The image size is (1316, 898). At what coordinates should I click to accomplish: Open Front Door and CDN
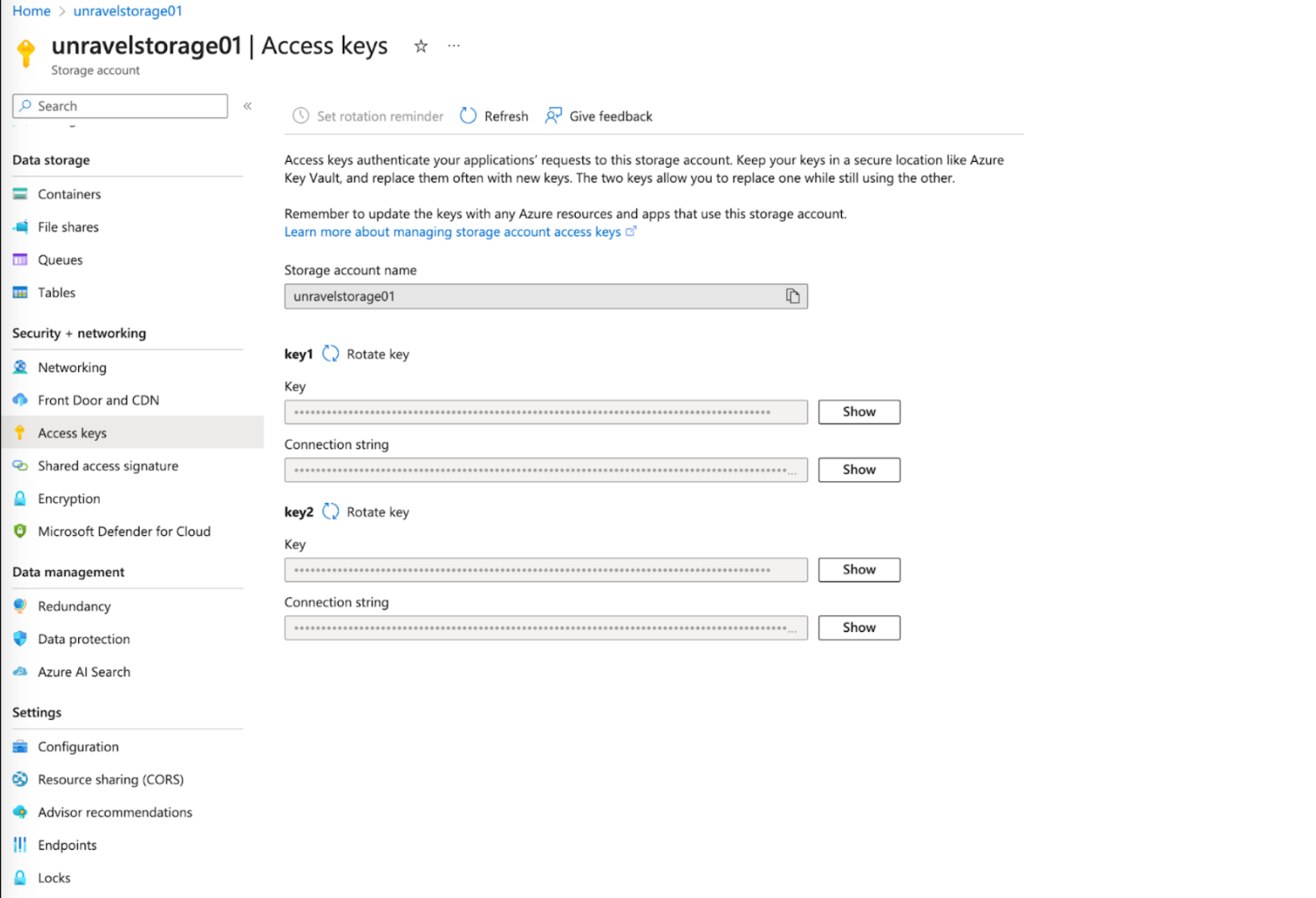(98, 399)
